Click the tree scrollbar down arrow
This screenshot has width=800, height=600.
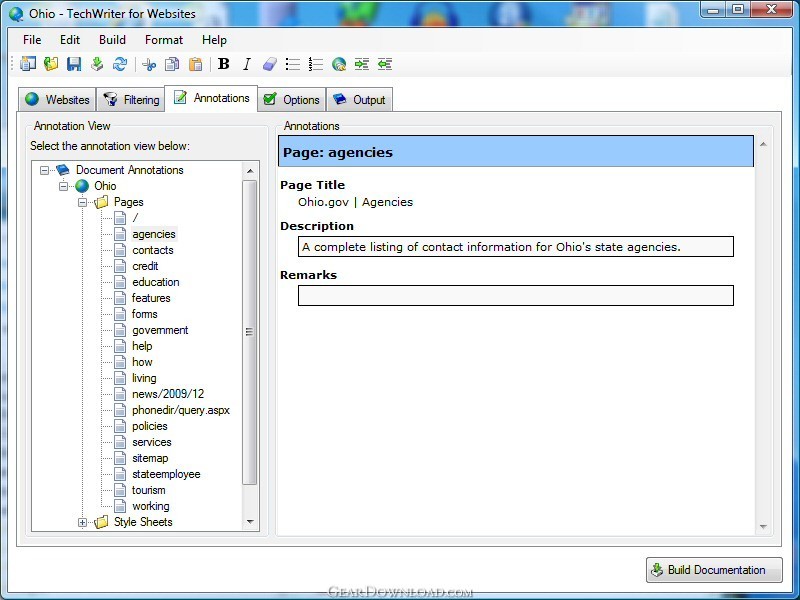tap(250, 521)
